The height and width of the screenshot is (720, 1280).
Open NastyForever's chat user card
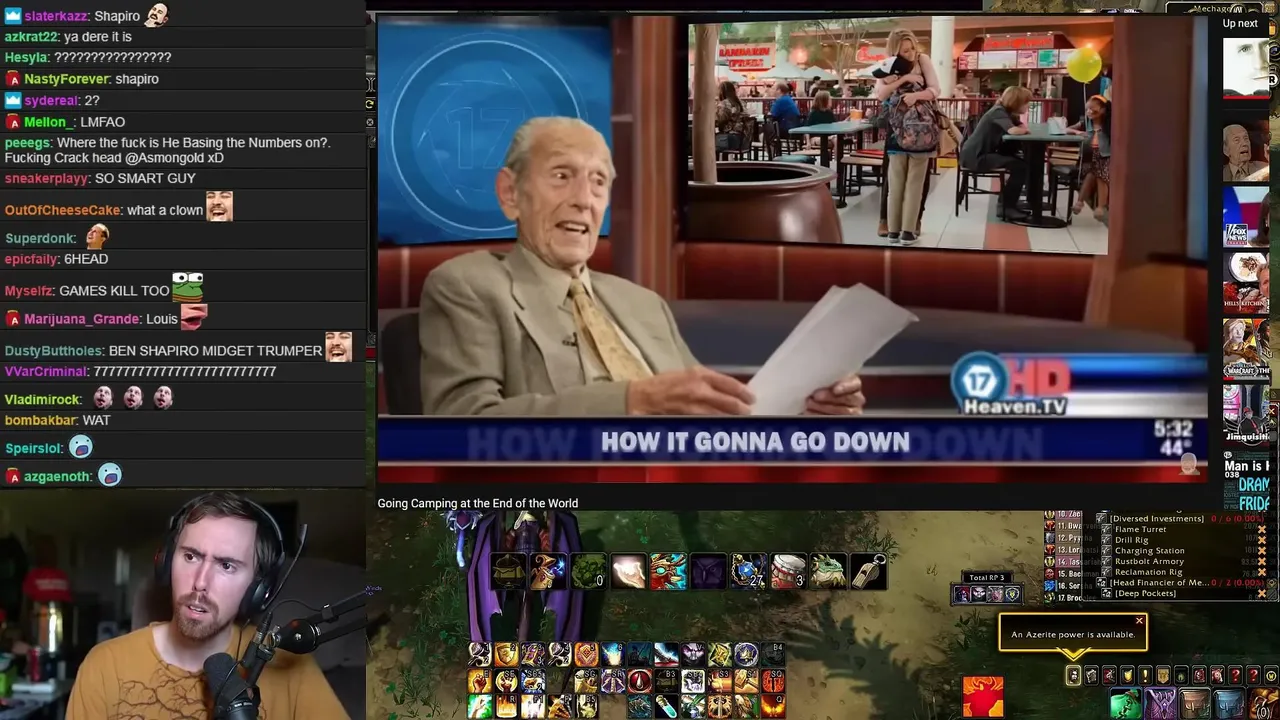(x=66, y=79)
